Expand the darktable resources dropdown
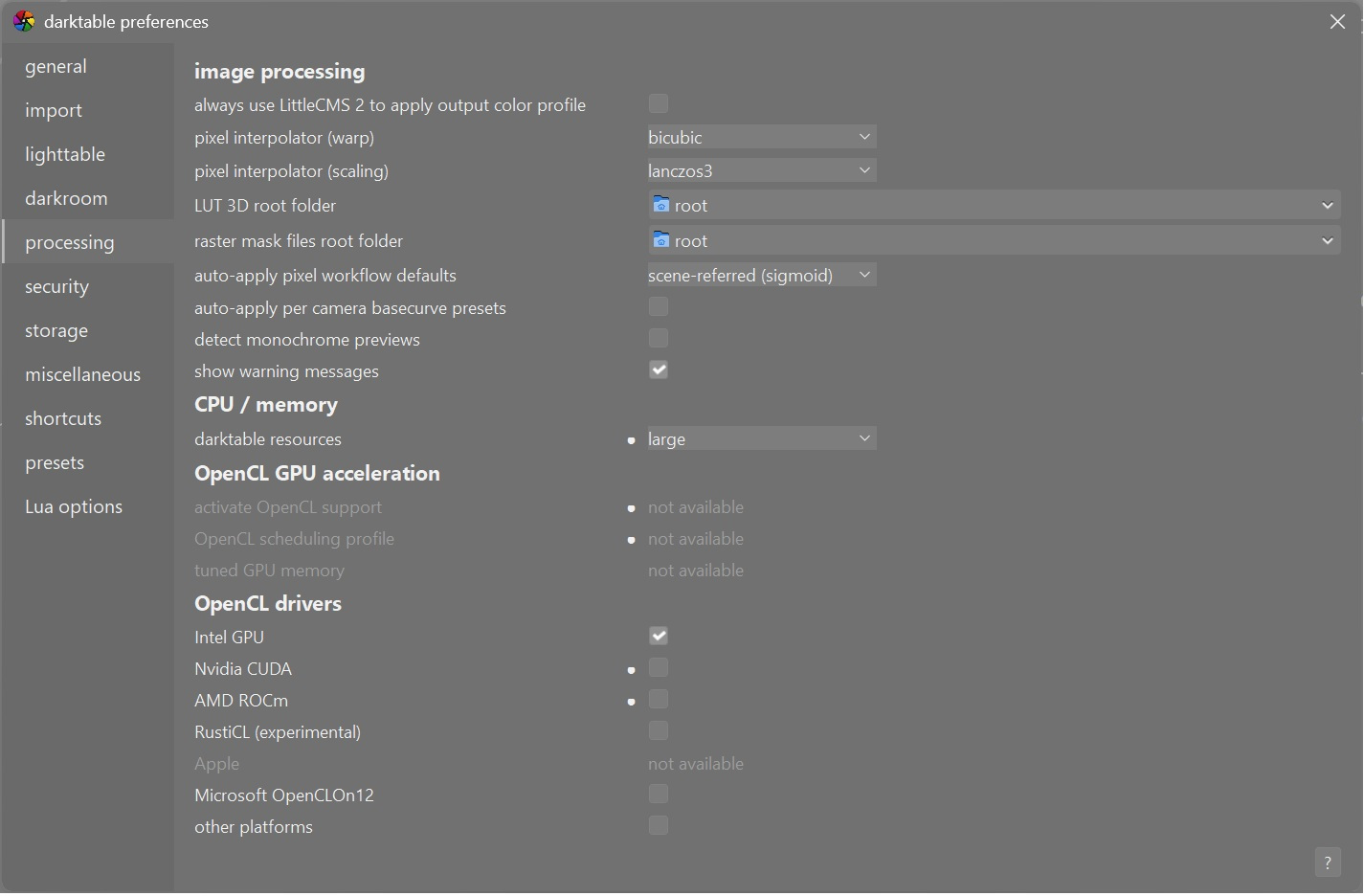Image resolution: width=1364 pixels, height=896 pixels. click(x=761, y=438)
